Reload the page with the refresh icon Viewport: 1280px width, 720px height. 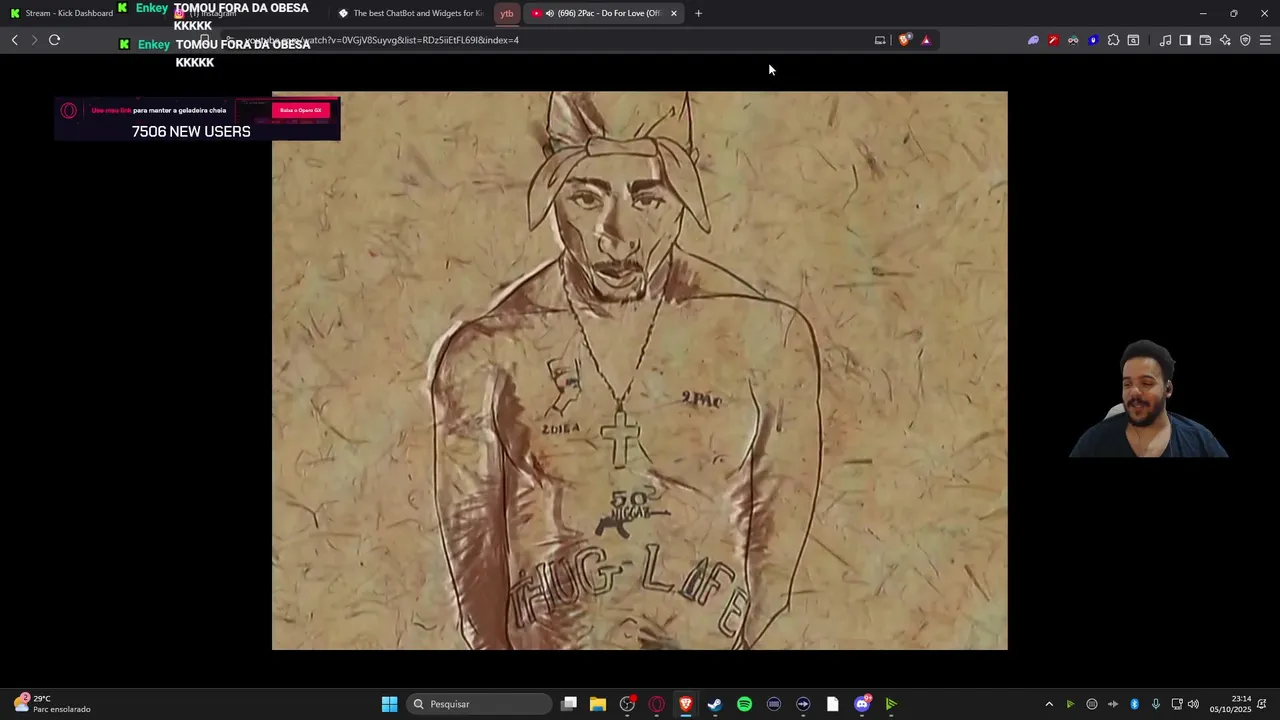(54, 40)
